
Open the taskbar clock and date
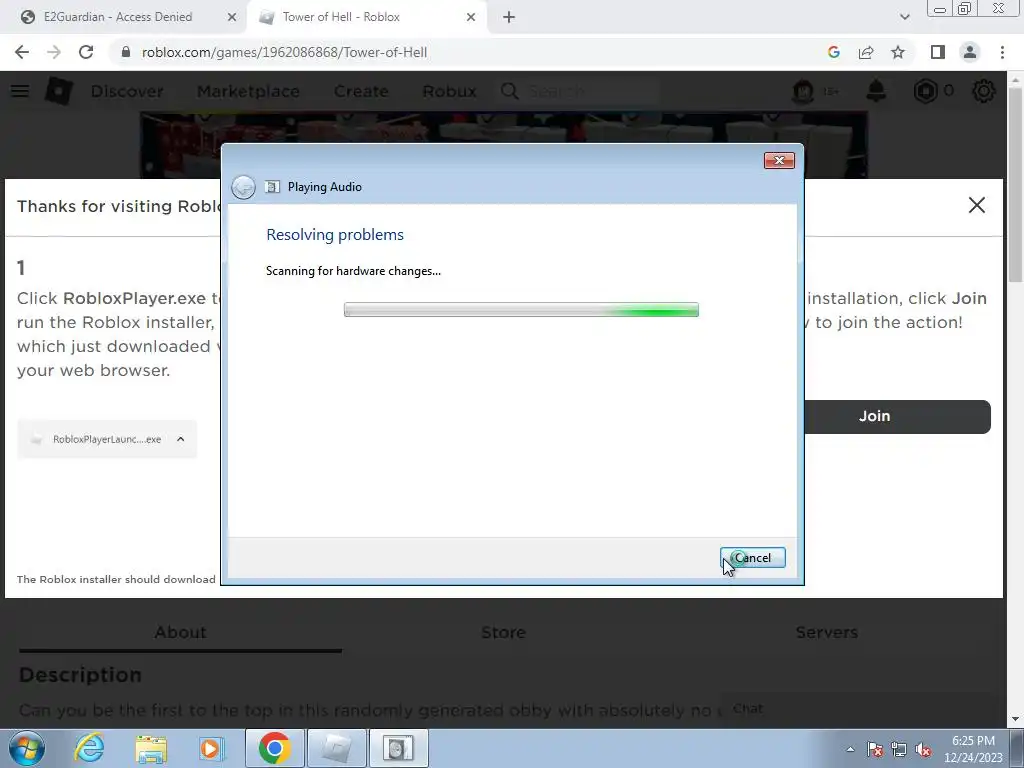[x=973, y=749]
